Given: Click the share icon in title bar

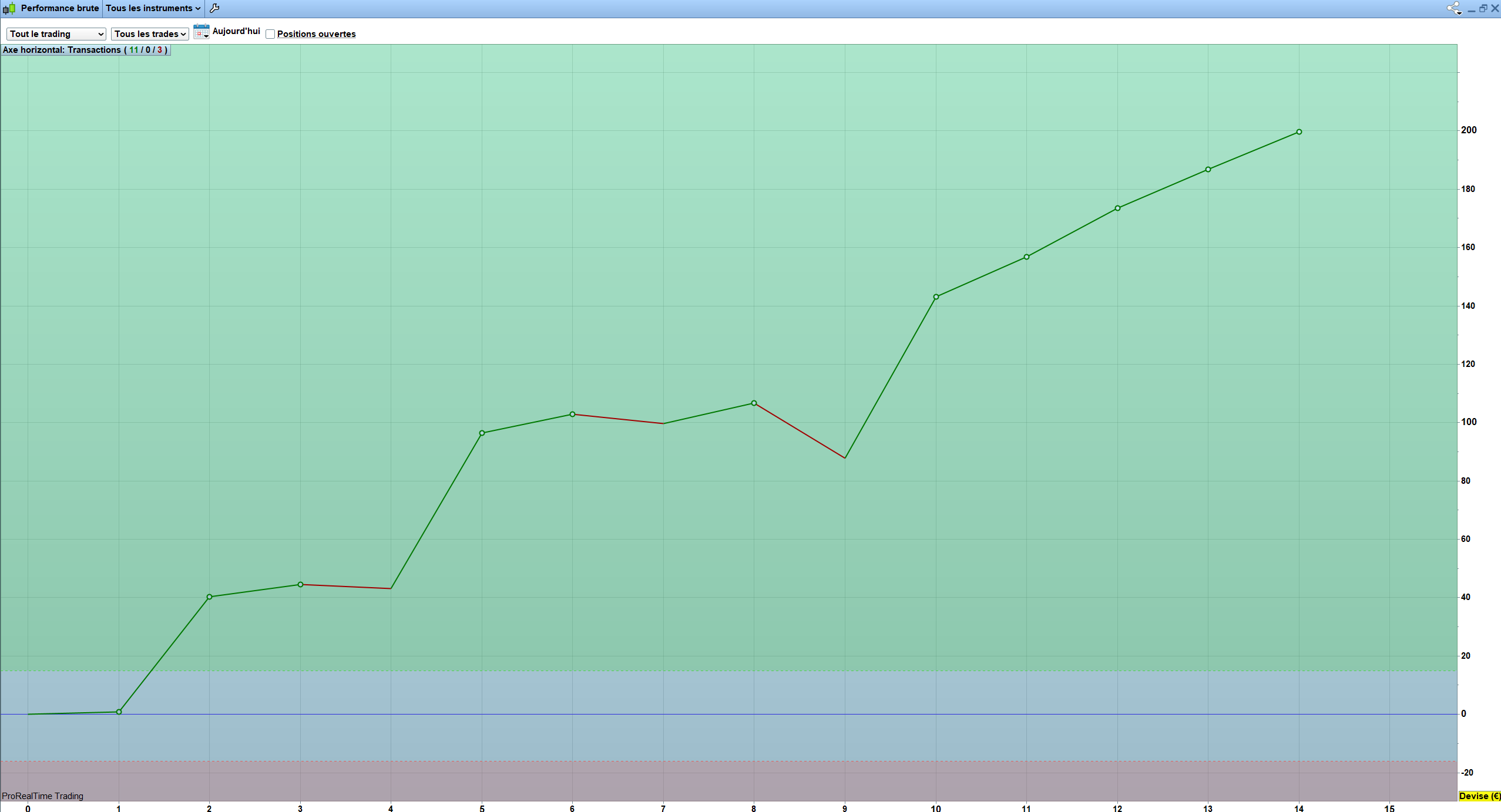Looking at the screenshot, I should [1453, 8].
